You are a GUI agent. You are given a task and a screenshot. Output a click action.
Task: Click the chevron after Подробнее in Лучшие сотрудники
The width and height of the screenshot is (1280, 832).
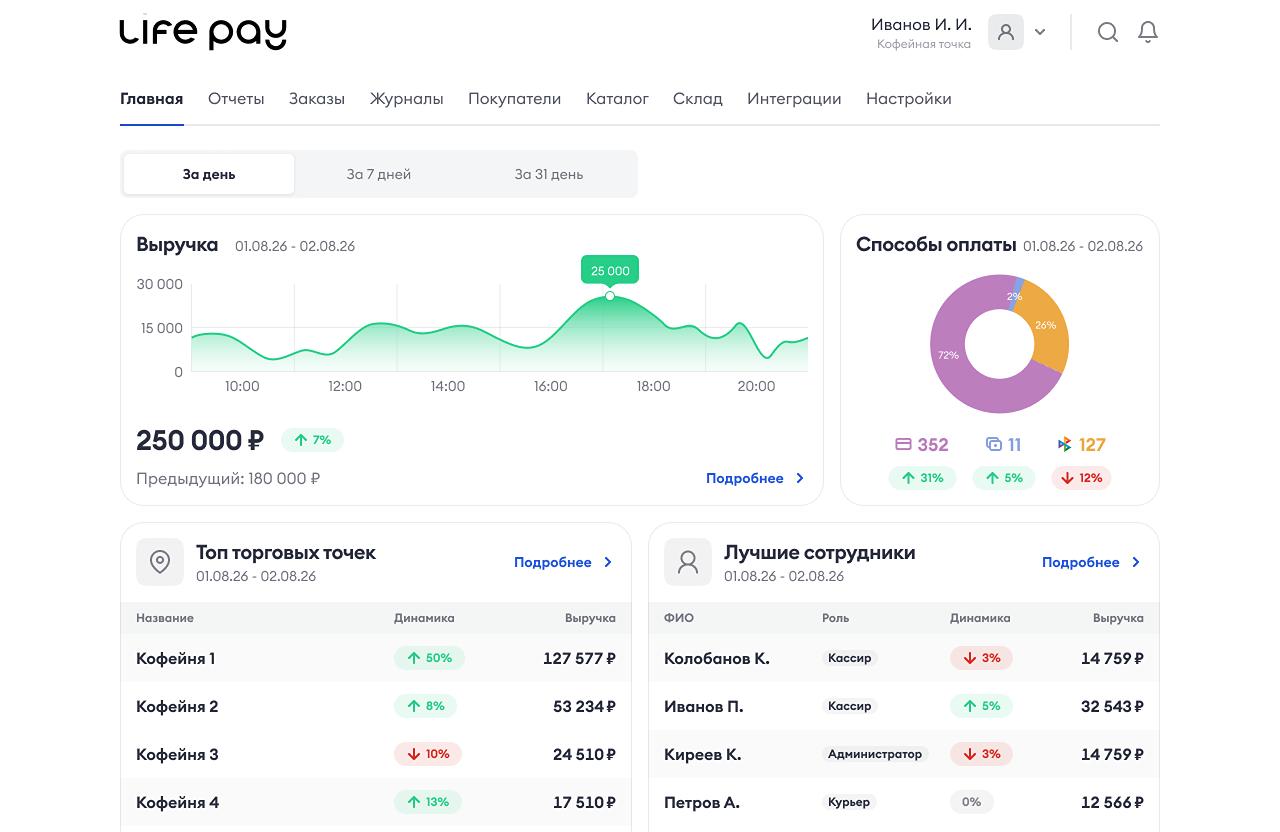(x=1136, y=562)
